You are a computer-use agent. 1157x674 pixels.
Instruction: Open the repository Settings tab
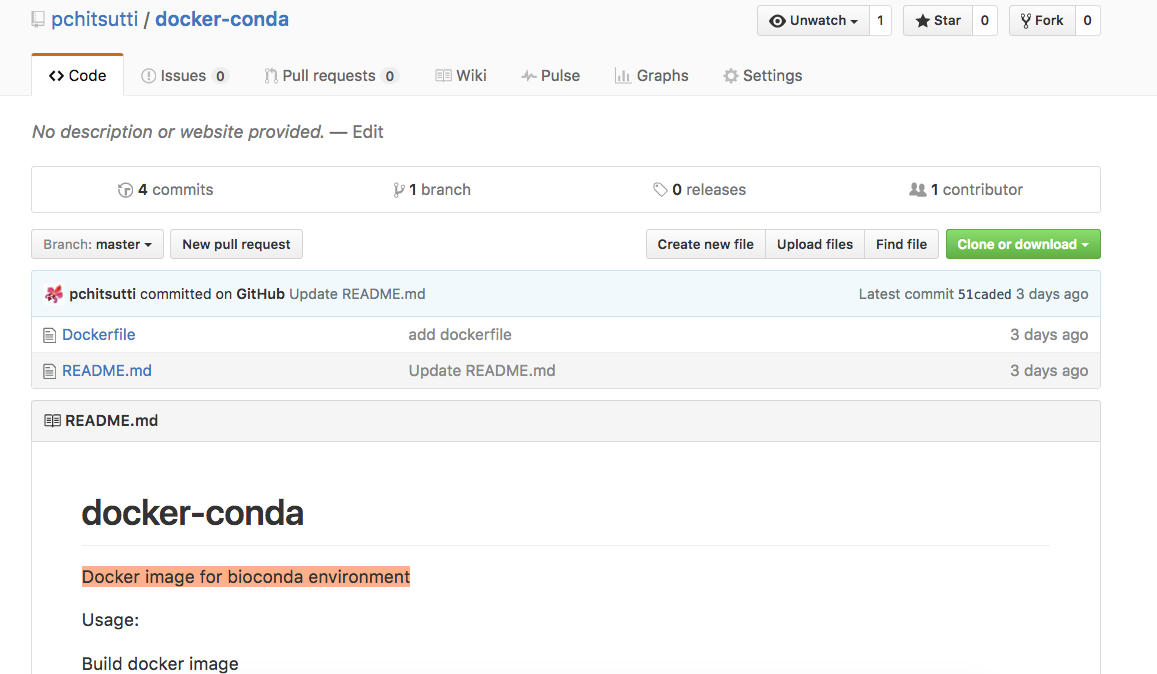tap(762, 75)
